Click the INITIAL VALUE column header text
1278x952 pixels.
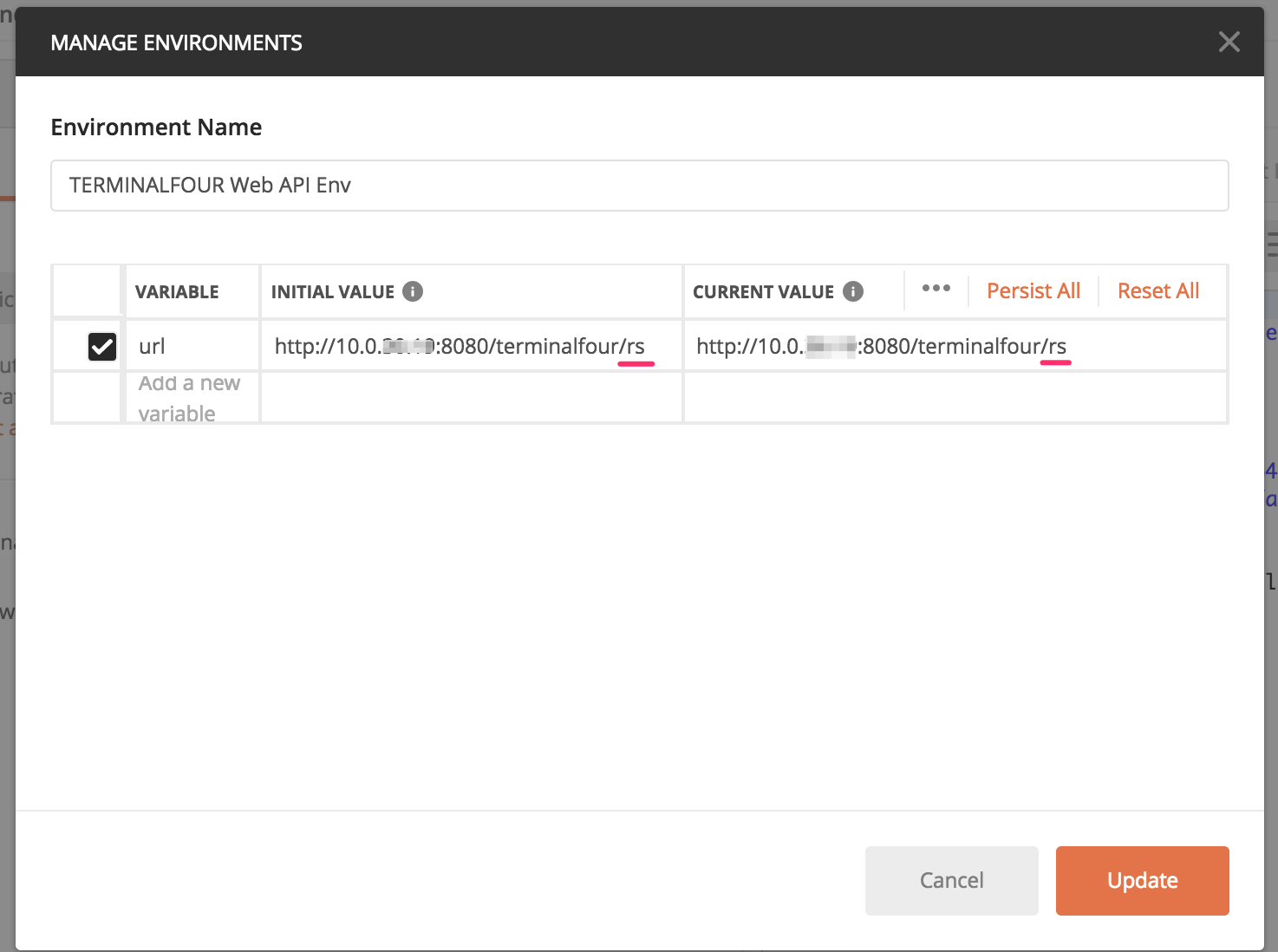332,292
